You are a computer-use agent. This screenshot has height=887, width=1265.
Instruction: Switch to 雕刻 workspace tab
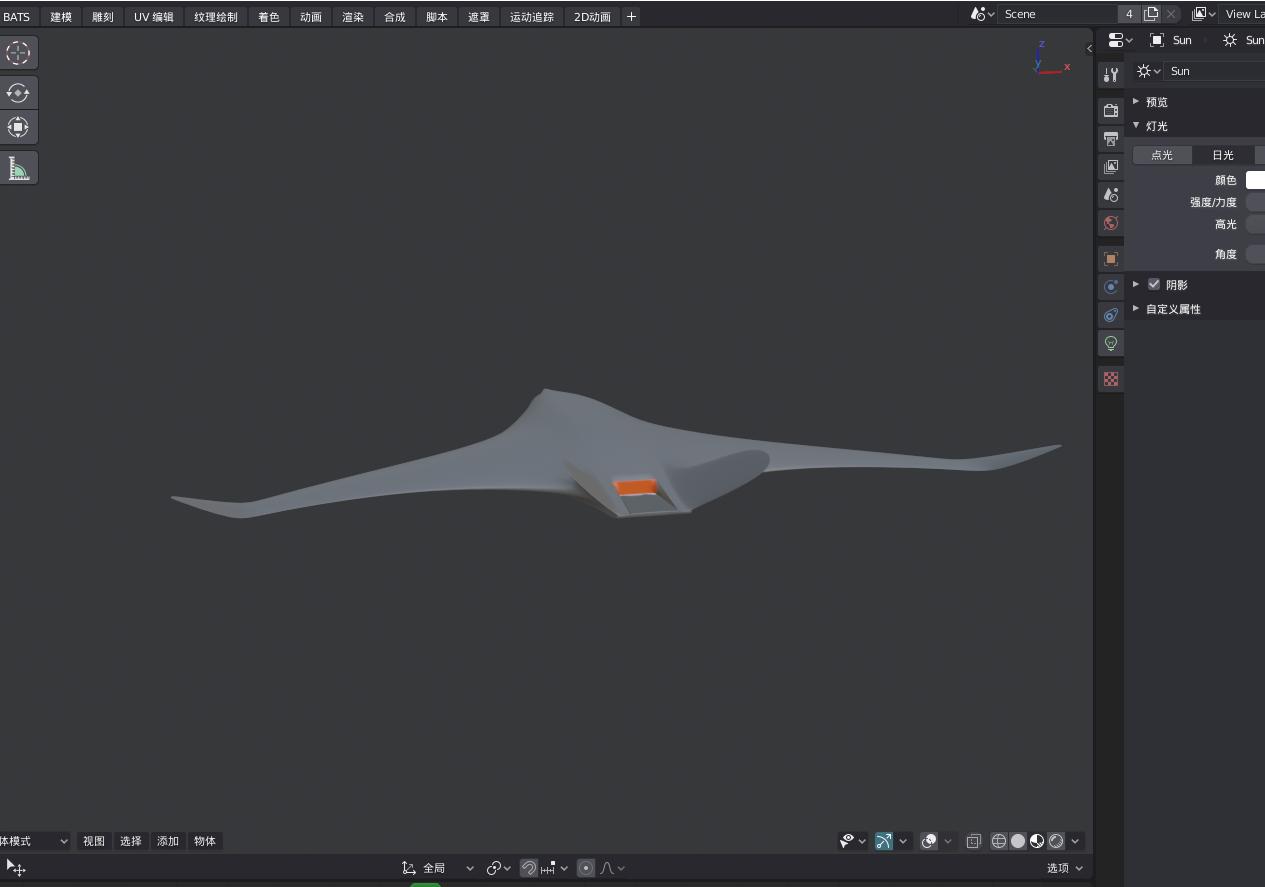click(102, 17)
